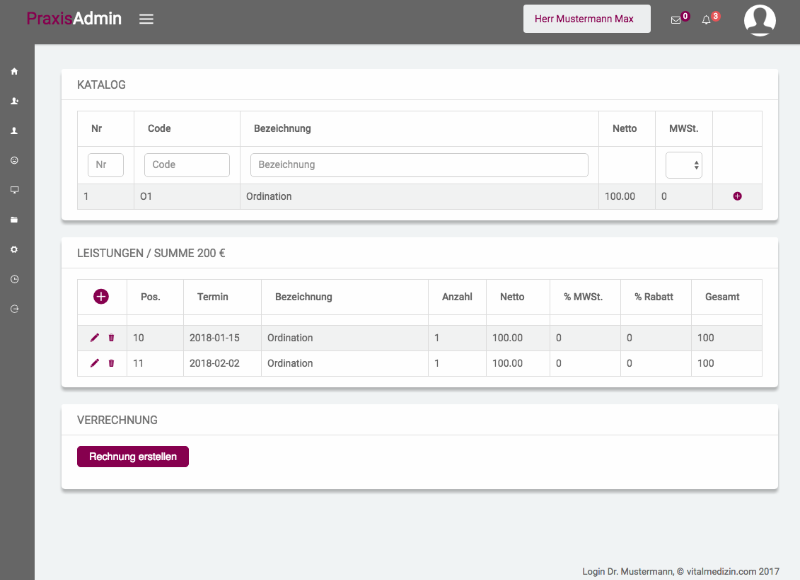Open settings gear in sidebar

[x=14, y=249]
